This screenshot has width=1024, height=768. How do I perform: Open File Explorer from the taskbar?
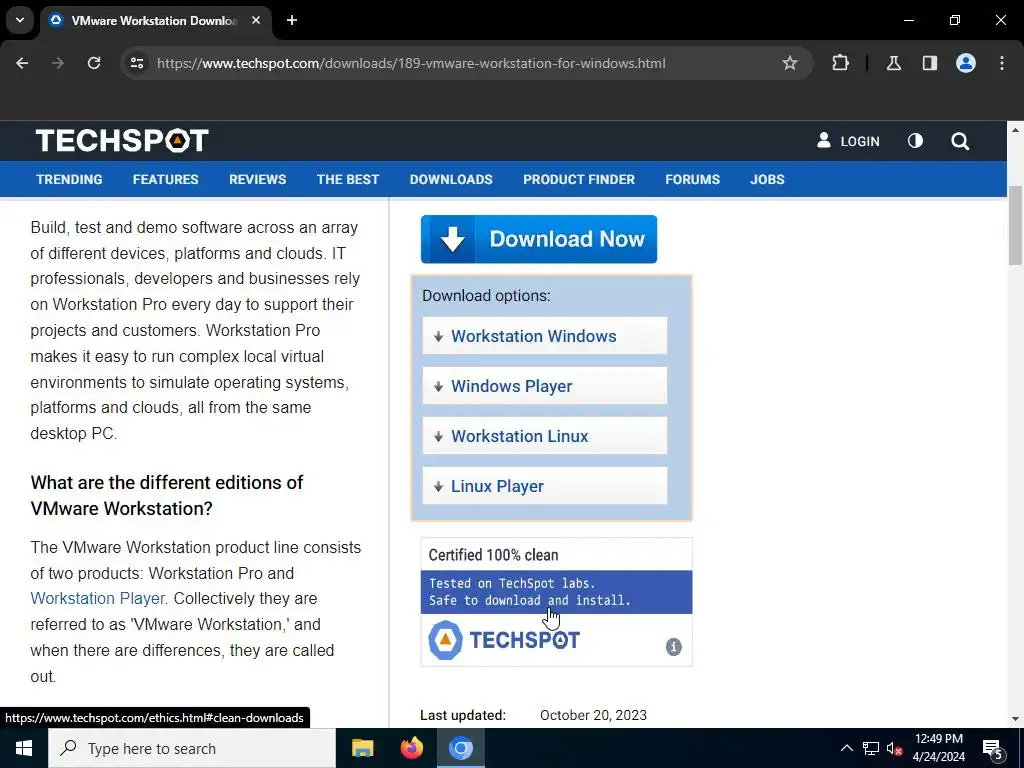362,748
